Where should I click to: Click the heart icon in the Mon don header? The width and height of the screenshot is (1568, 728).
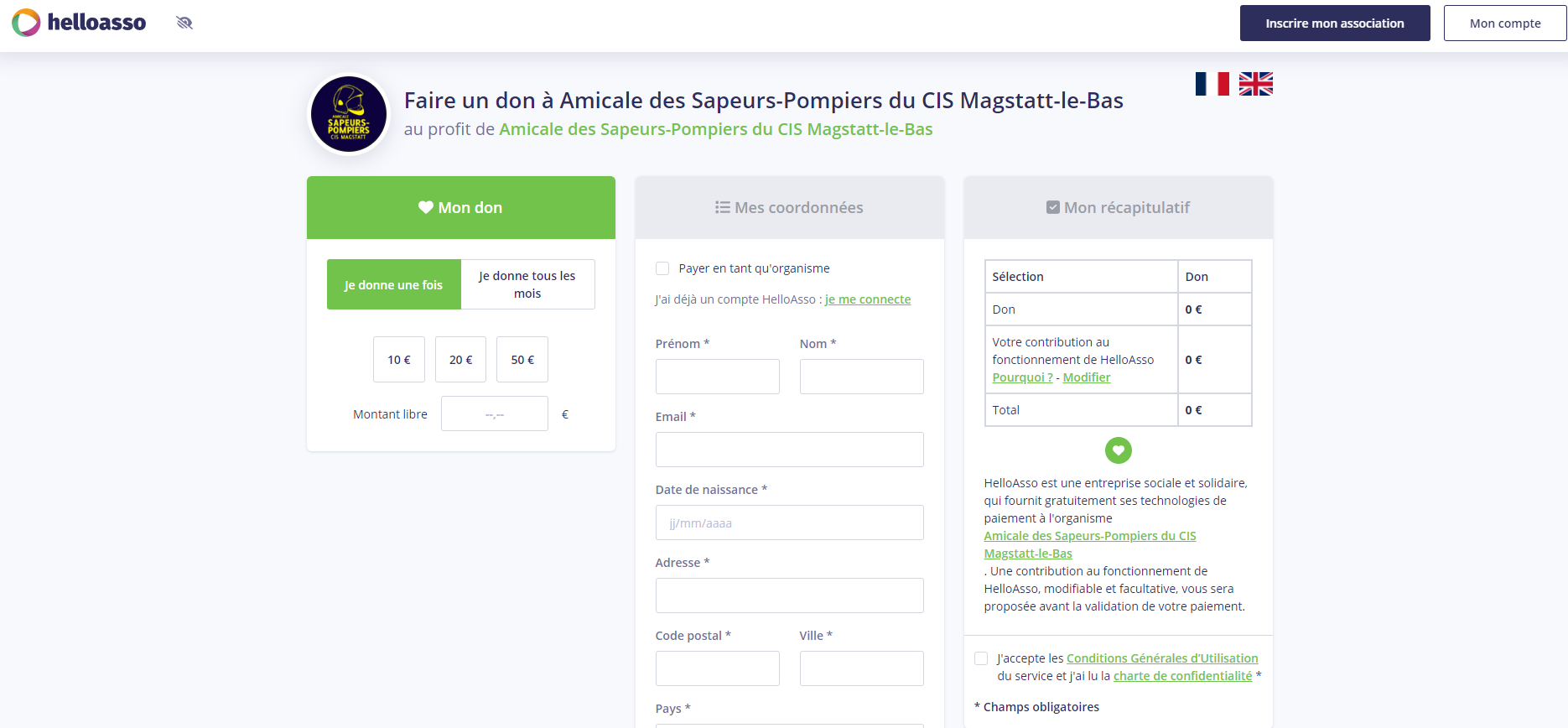coord(426,207)
